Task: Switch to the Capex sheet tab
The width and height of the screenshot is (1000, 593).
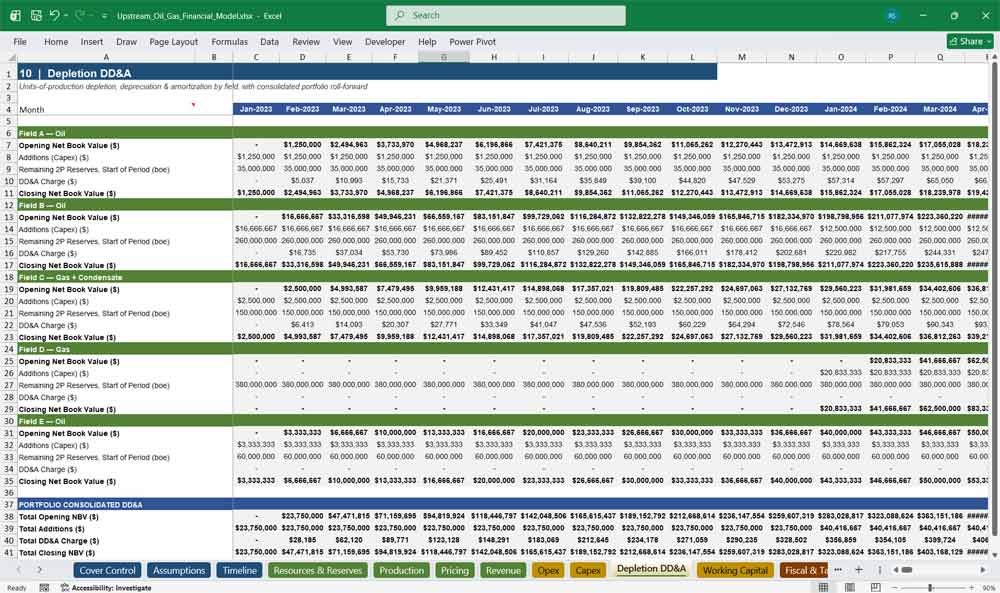Action: (x=587, y=570)
